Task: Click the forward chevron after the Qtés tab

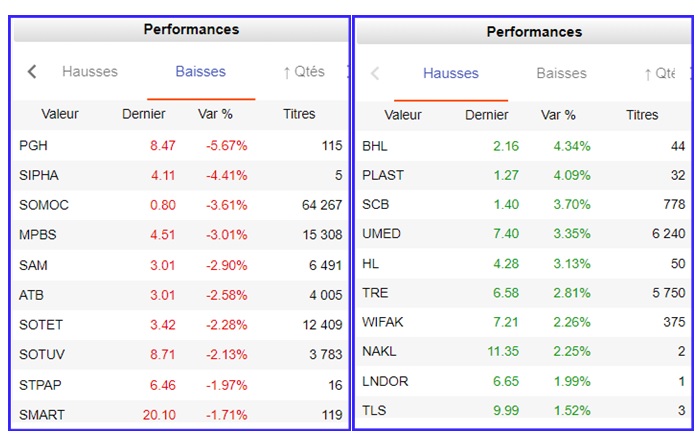Action: click(347, 72)
